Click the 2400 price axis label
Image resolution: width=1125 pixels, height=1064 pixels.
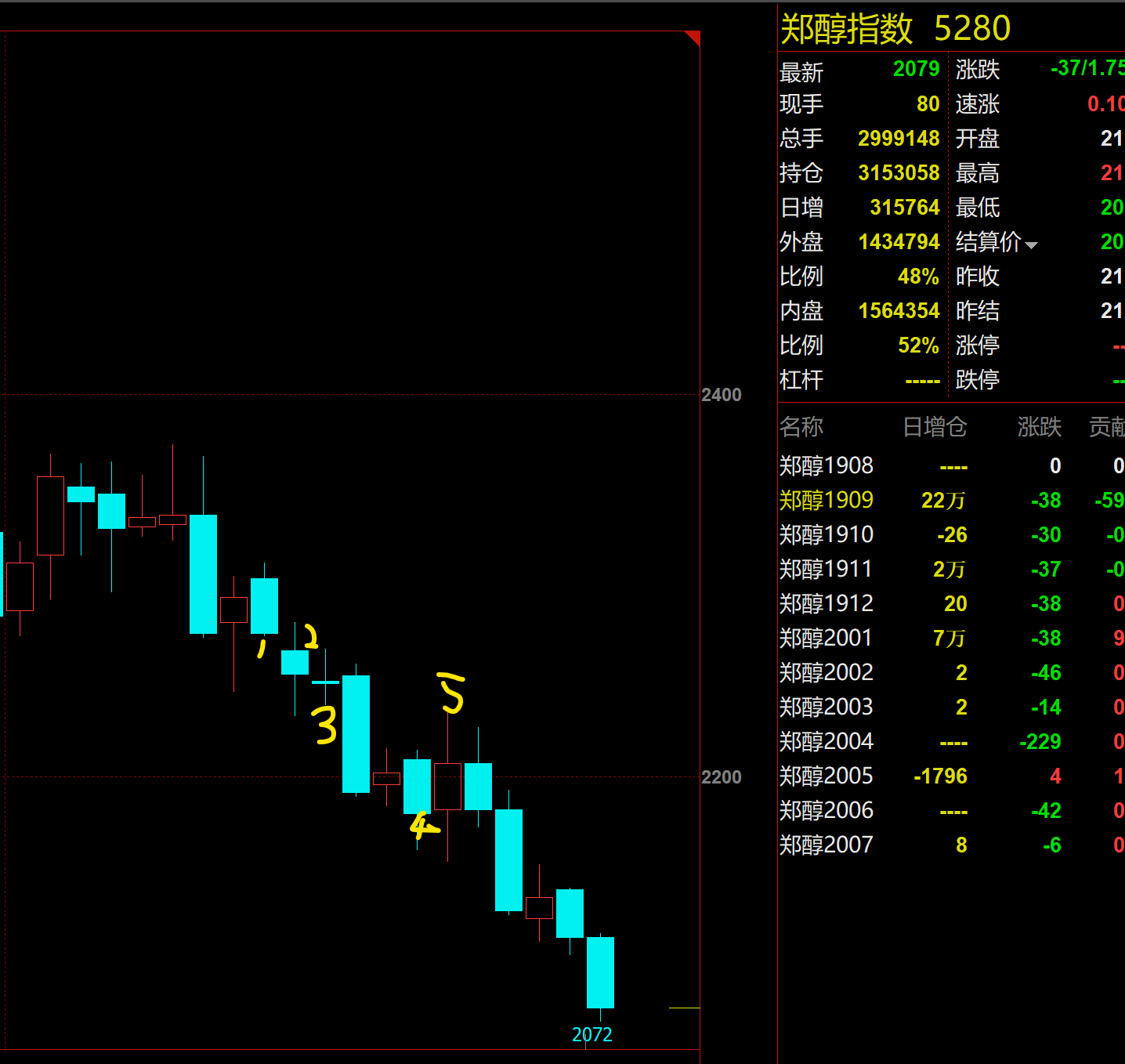721,395
